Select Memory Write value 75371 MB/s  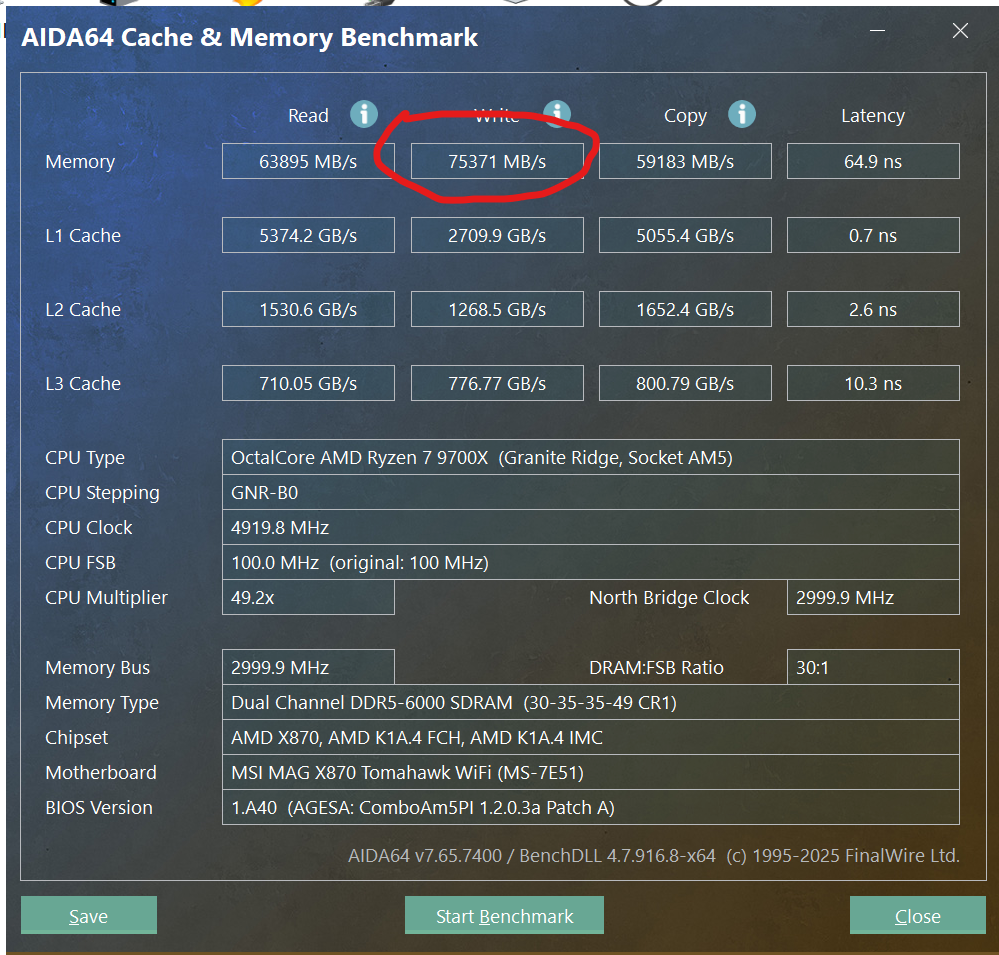tap(497, 161)
